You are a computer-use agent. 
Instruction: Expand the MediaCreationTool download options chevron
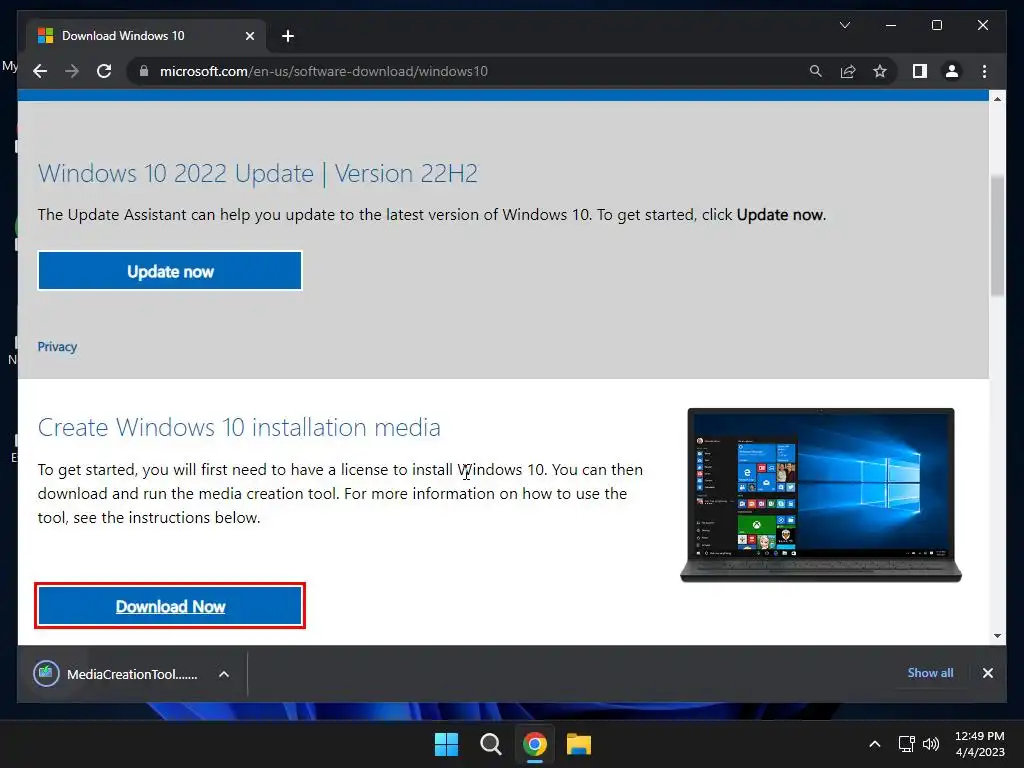click(x=224, y=674)
